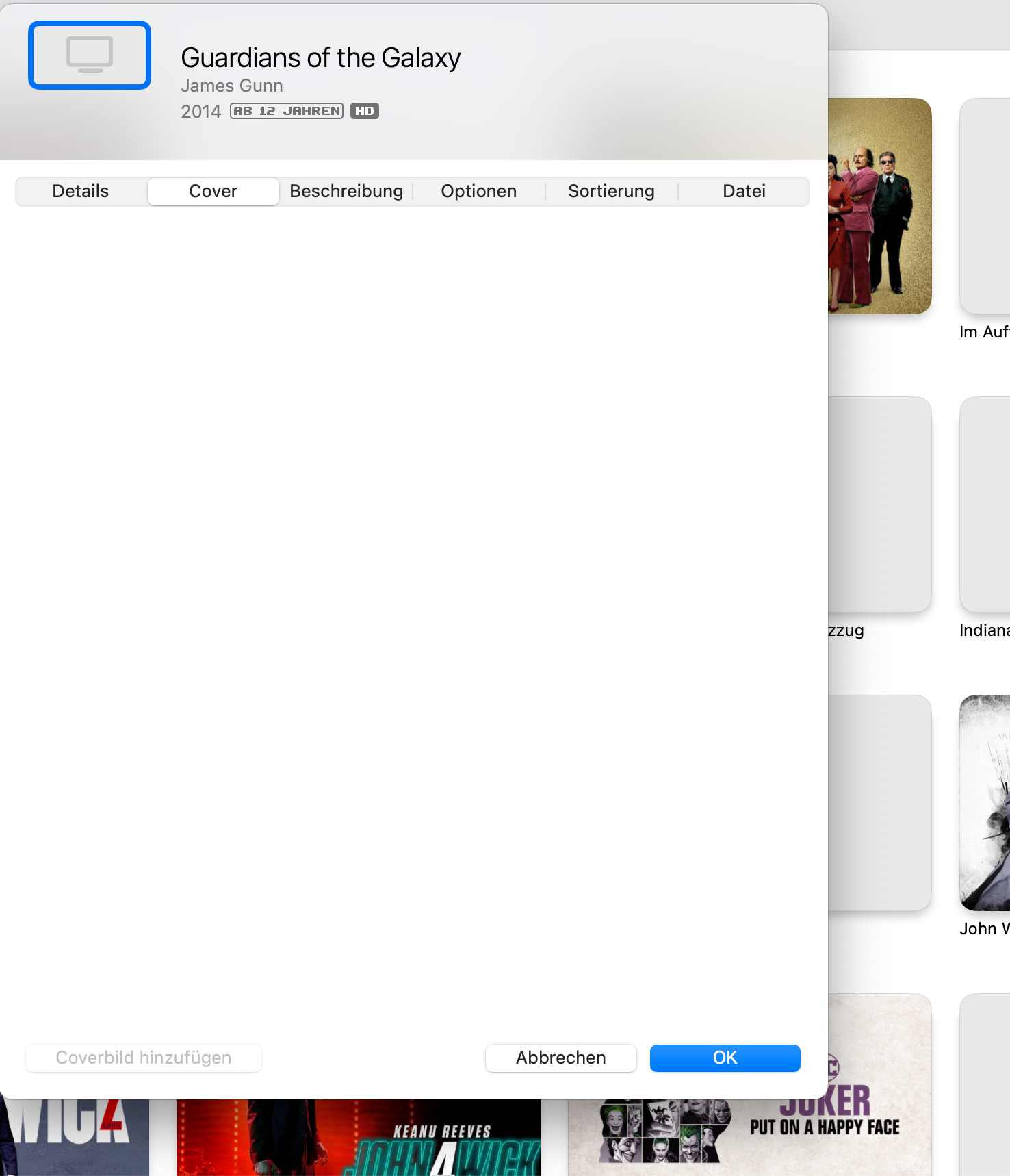
Task: Click the Im Auf movie title in library
Action: 985,332
